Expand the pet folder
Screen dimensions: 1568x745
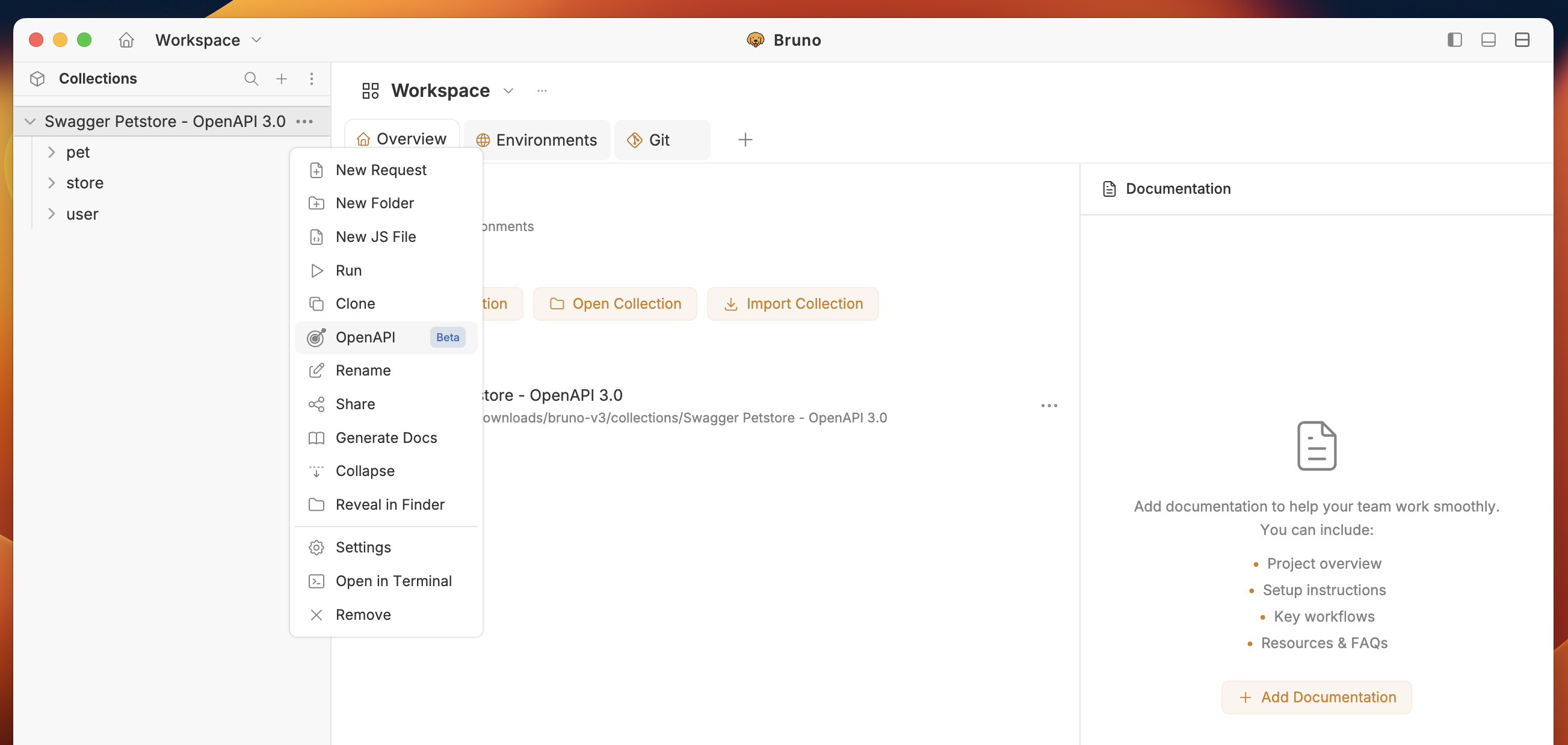click(51, 152)
